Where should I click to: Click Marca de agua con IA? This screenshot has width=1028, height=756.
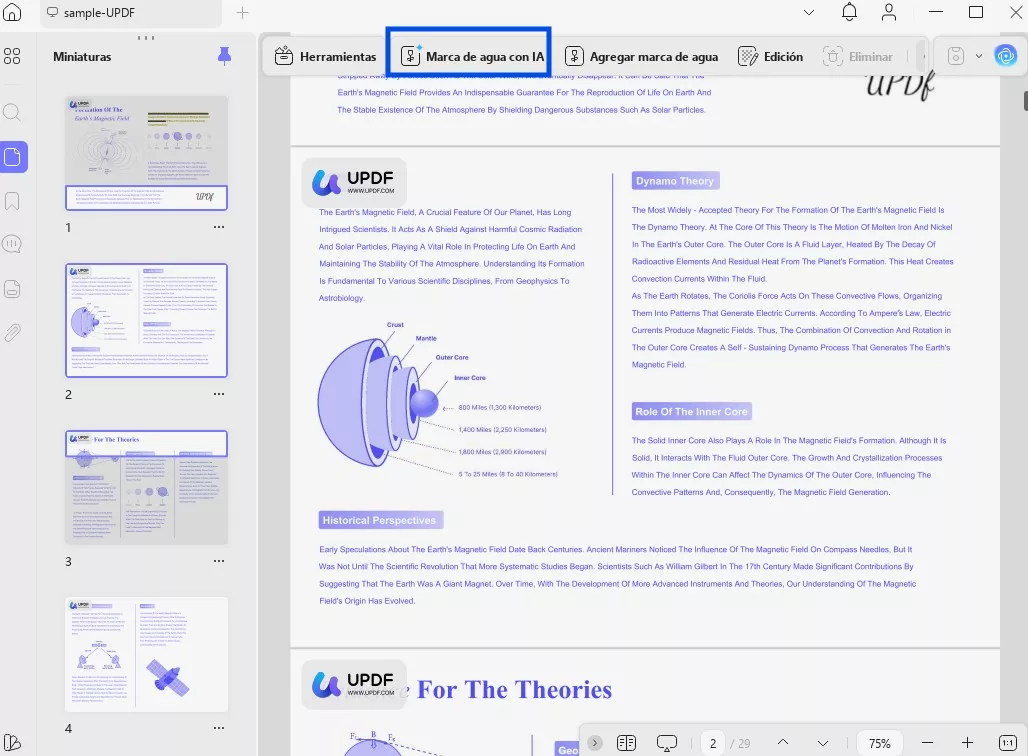coord(472,56)
